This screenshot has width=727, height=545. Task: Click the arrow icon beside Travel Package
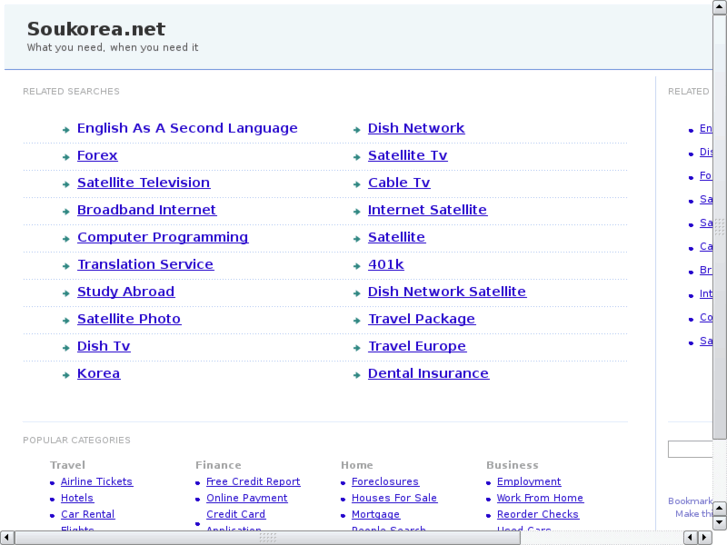coord(357,321)
